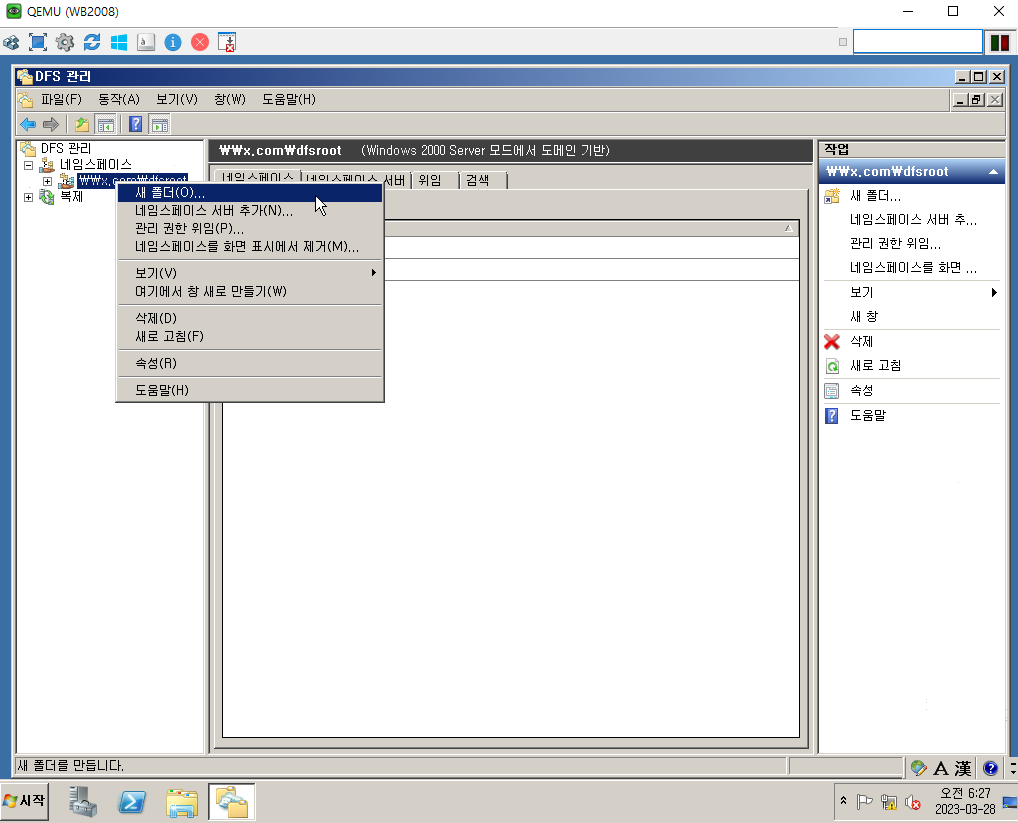Select the DFS 관리 root tree item

66,149
